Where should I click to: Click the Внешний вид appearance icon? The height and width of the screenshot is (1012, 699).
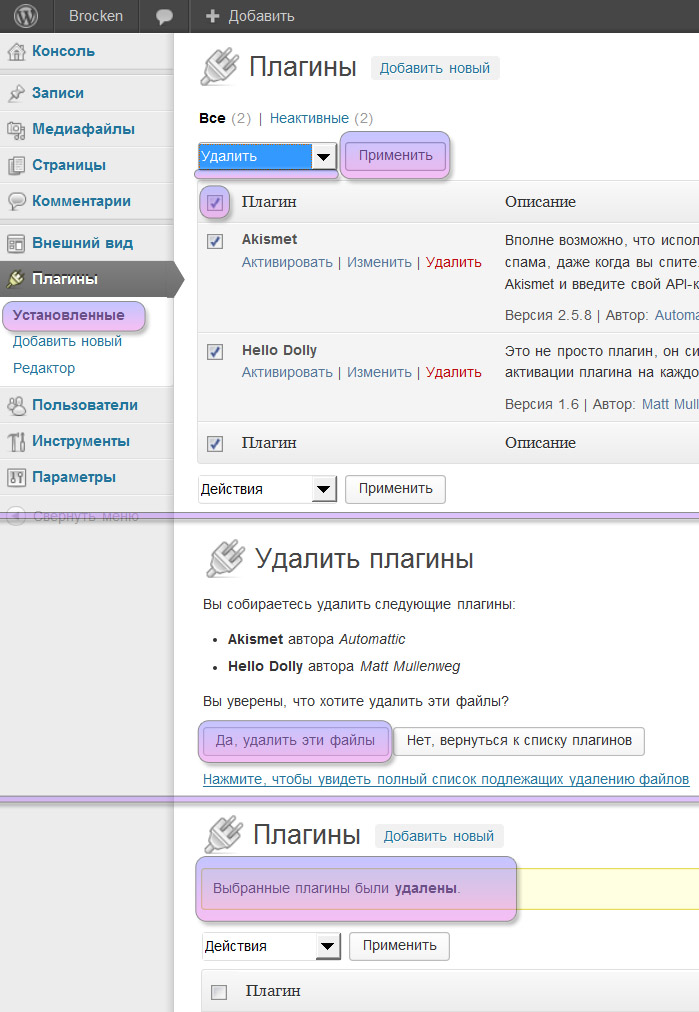click(x=16, y=243)
